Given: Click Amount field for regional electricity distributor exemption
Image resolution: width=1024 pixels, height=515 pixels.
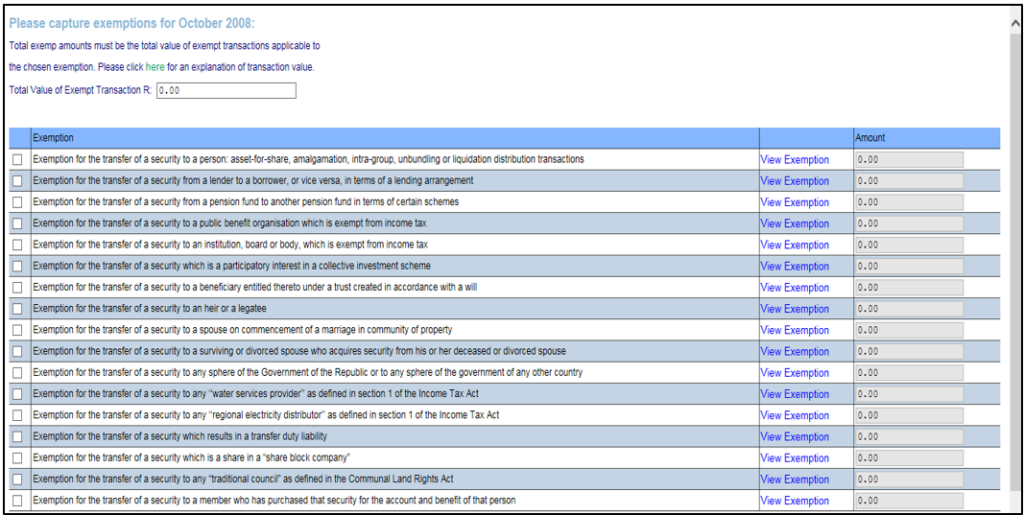Looking at the screenshot, I should (x=908, y=415).
